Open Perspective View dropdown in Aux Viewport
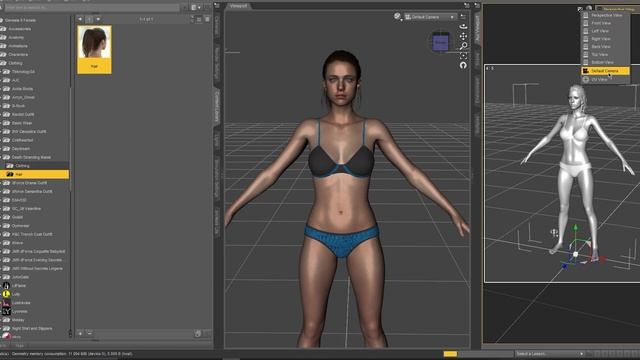The image size is (640, 360). pyautogui.click(x=618, y=9)
